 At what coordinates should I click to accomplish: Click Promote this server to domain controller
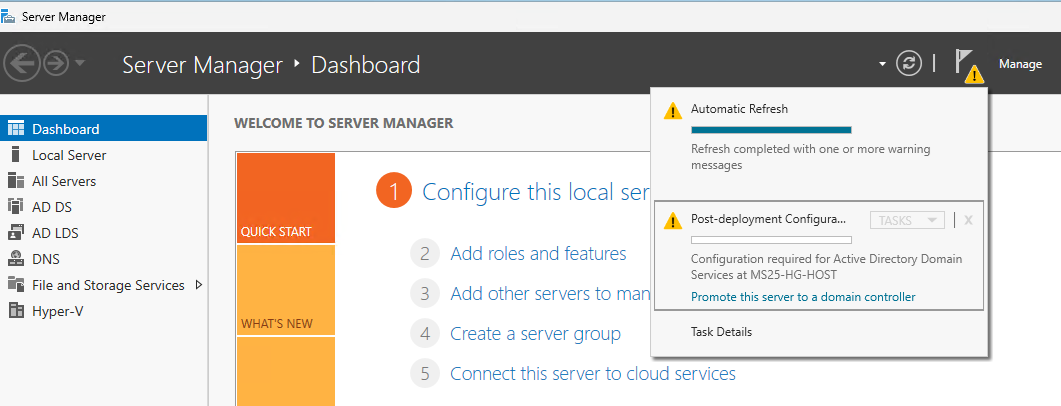tap(803, 297)
